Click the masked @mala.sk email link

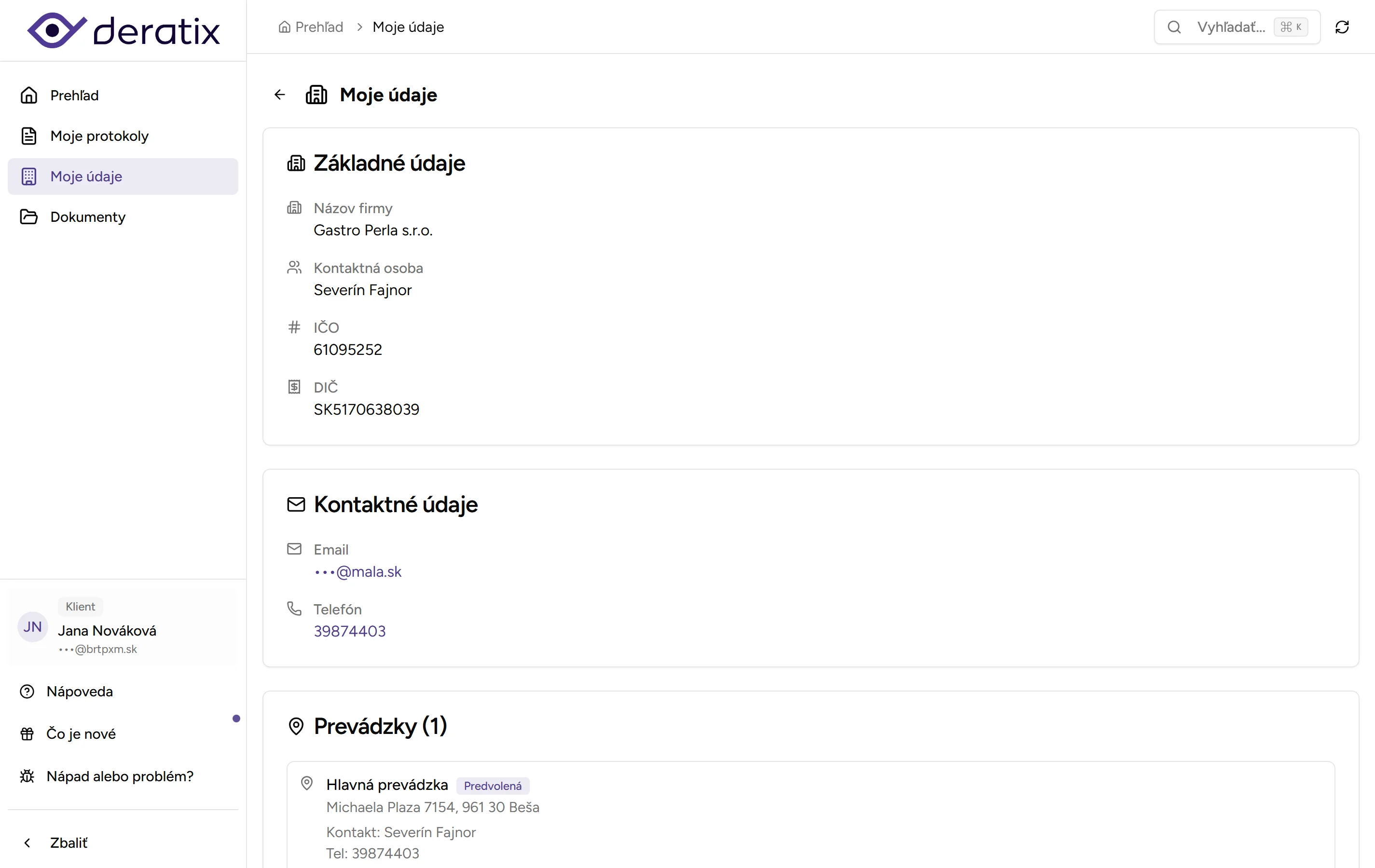click(x=358, y=572)
